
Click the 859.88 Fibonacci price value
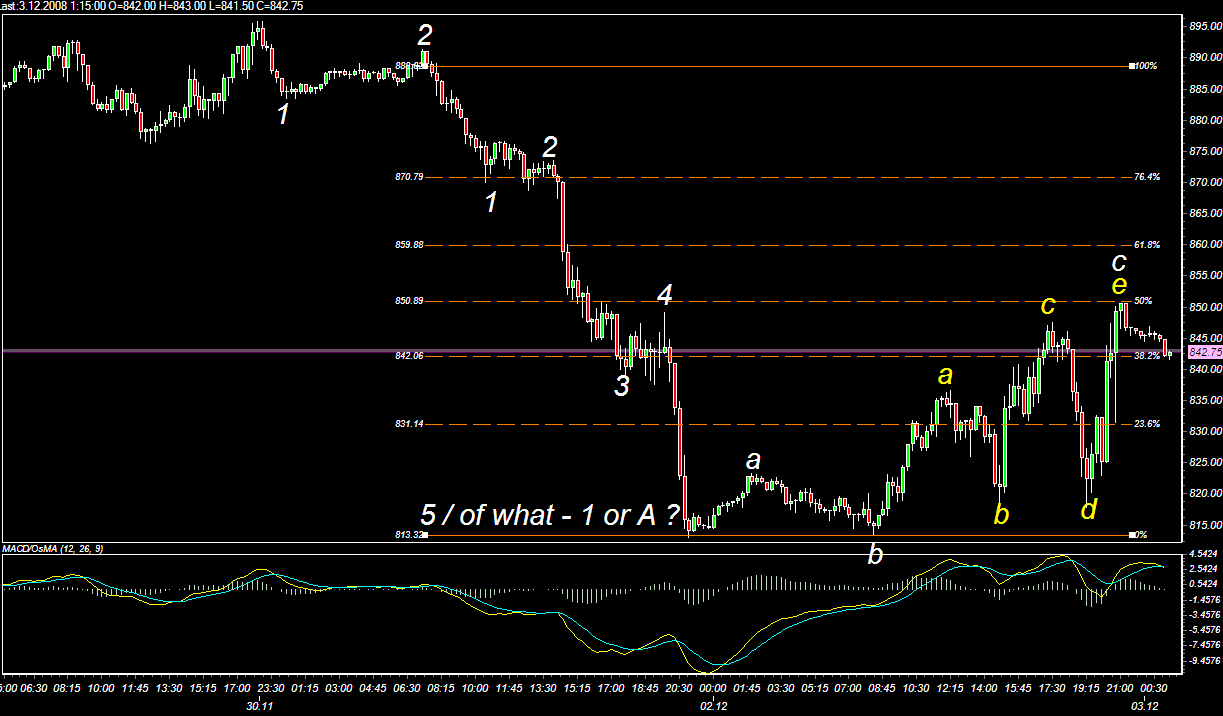point(410,244)
